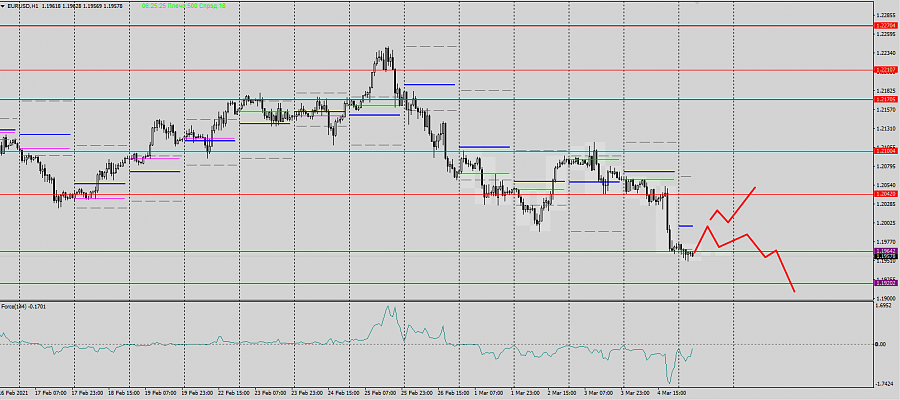Screen dimensions: 900x400
Task: Click the 25 Feb 07:00 time axis label
Action: click(381, 394)
